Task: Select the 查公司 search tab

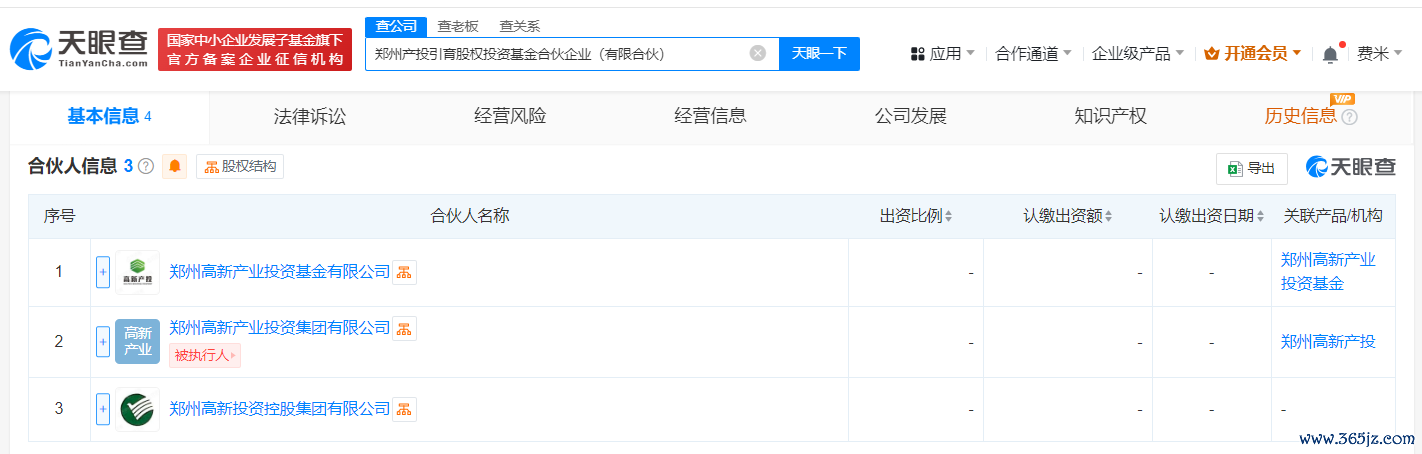Action: click(x=396, y=27)
